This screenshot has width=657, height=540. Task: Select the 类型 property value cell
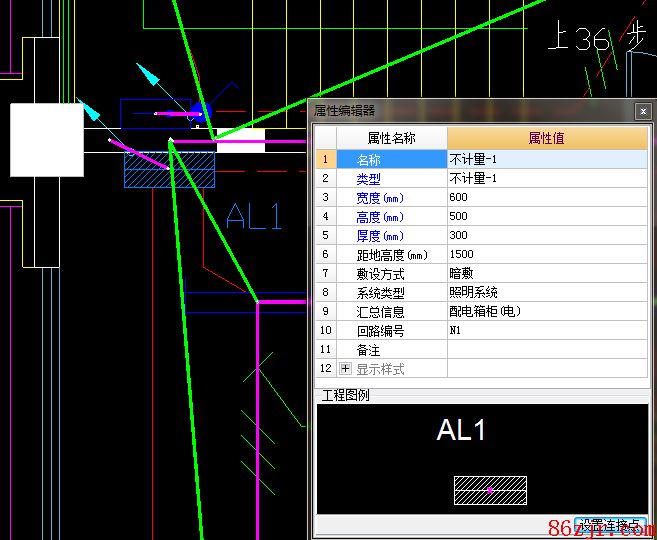(x=546, y=178)
